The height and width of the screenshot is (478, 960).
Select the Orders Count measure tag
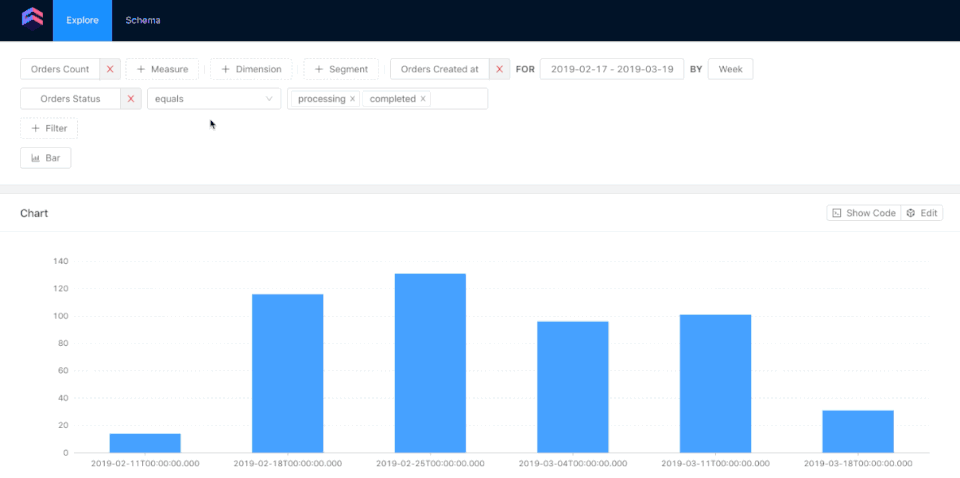(60, 69)
